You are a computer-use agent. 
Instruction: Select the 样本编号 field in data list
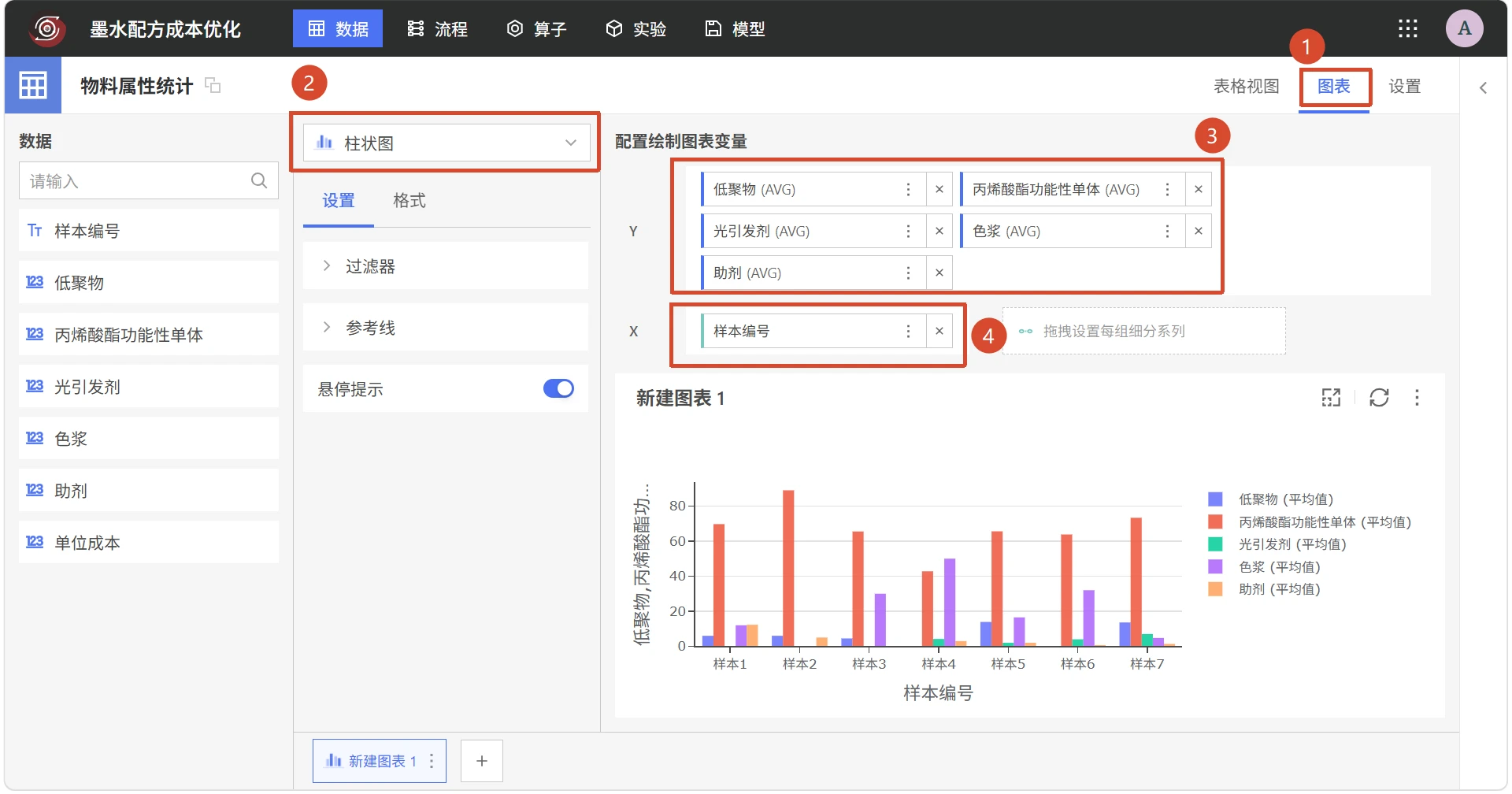149,231
